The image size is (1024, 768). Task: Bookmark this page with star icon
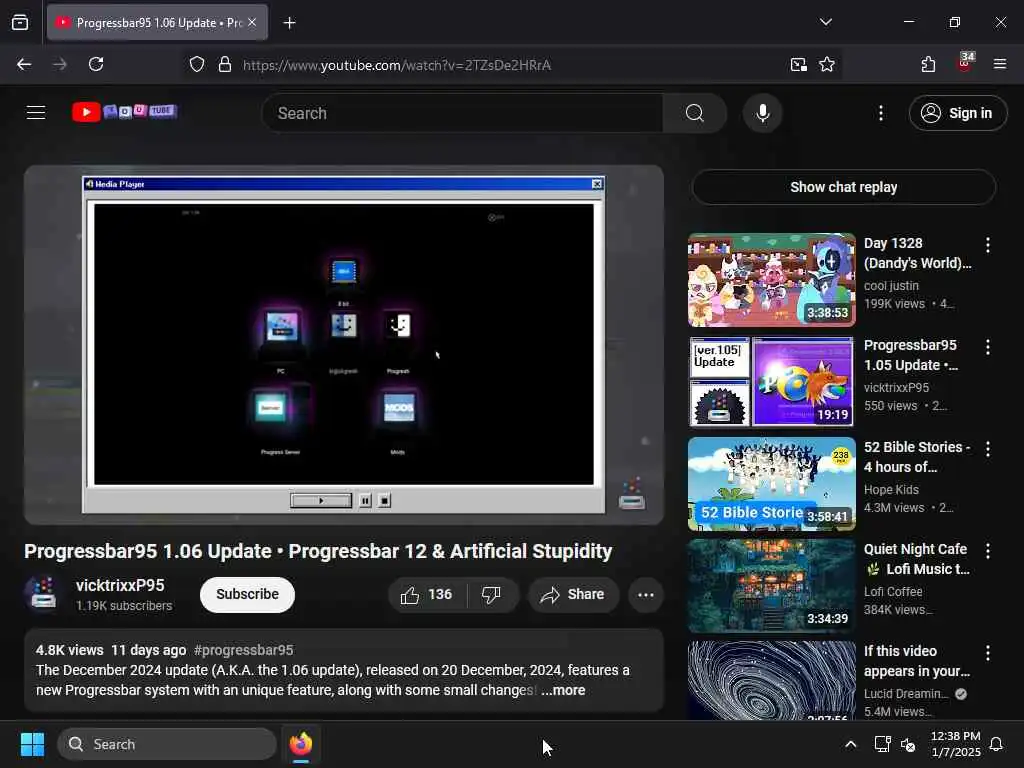[x=827, y=65]
